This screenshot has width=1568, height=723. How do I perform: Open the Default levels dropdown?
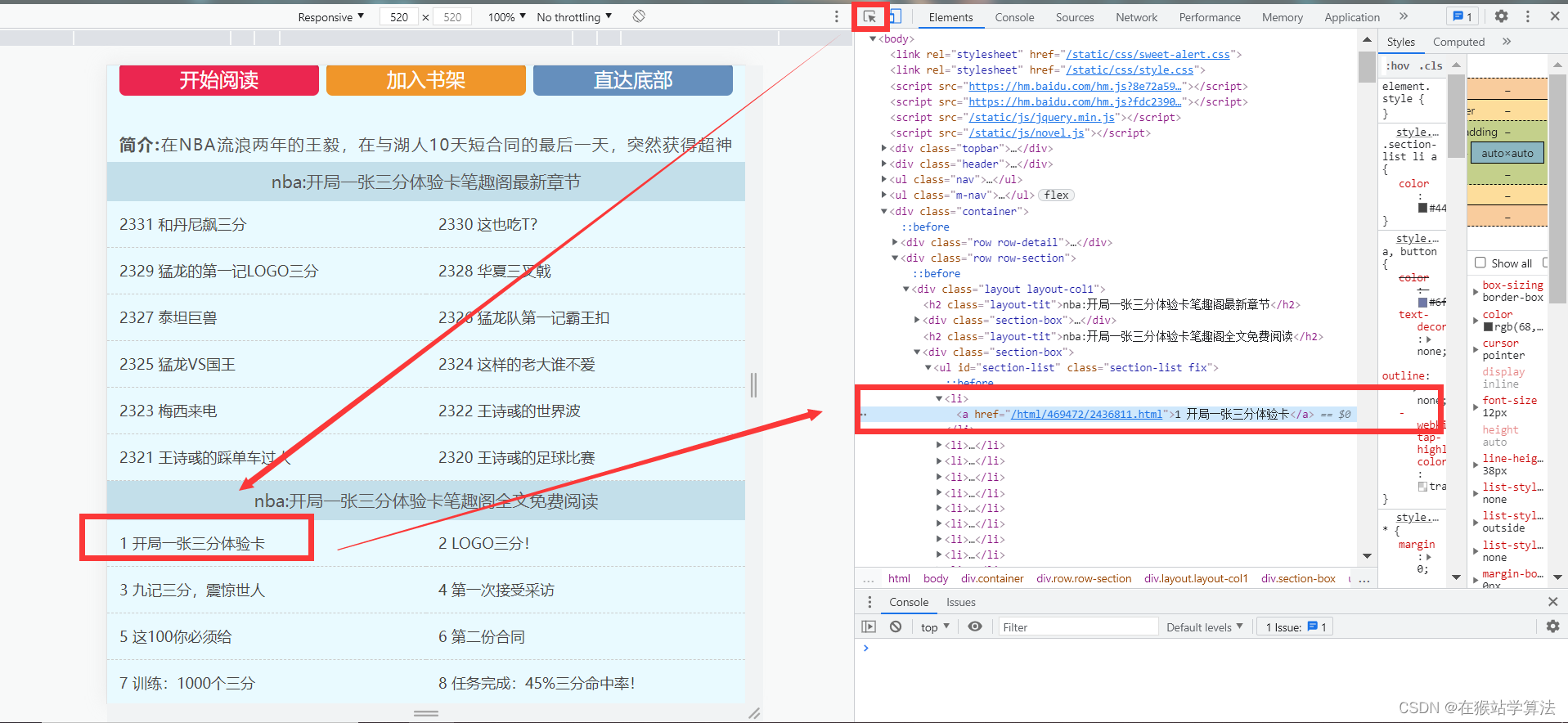pyautogui.click(x=1205, y=627)
